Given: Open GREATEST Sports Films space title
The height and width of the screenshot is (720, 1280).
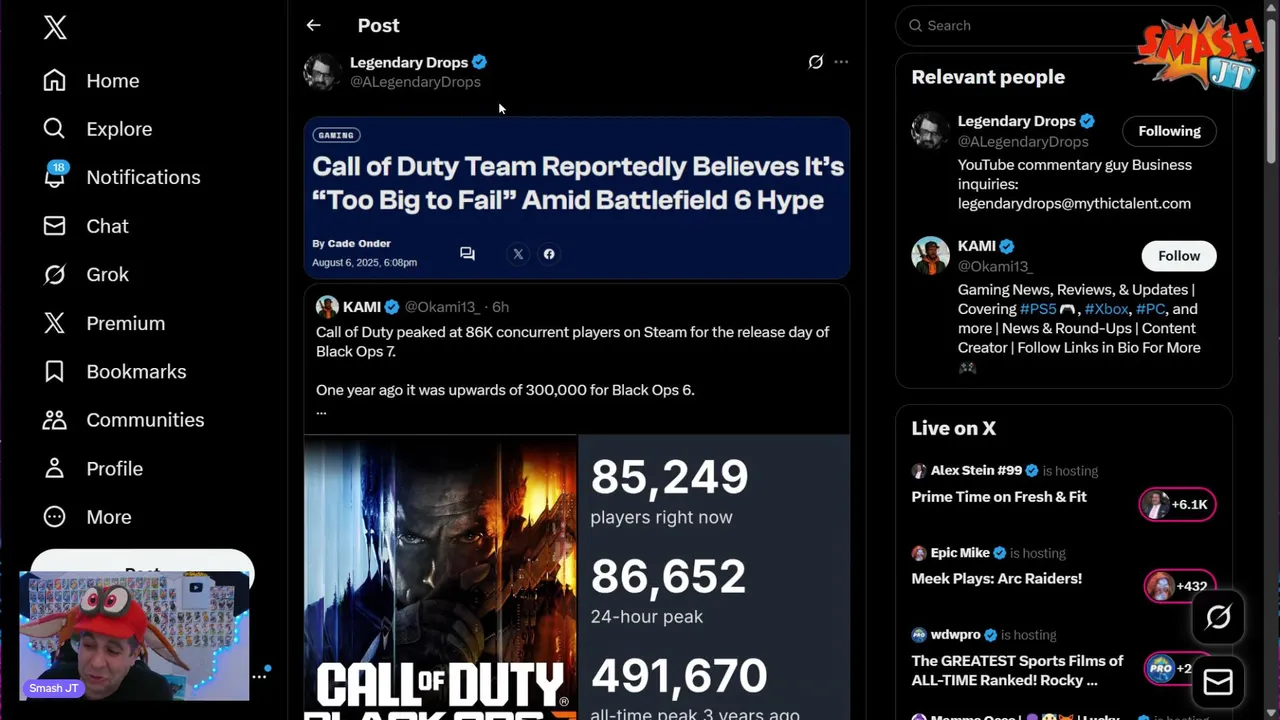Looking at the screenshot, I should click(x=1017, y=671).
